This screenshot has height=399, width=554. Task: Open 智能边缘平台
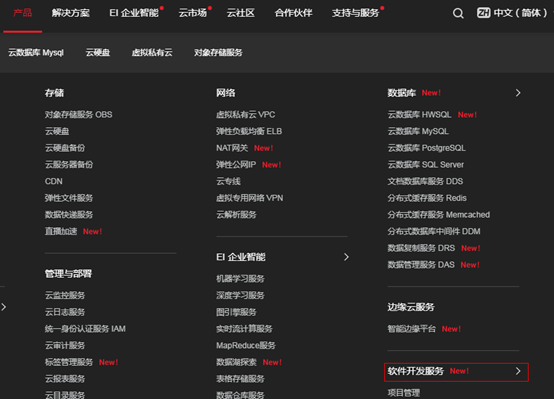pos(412,329)
